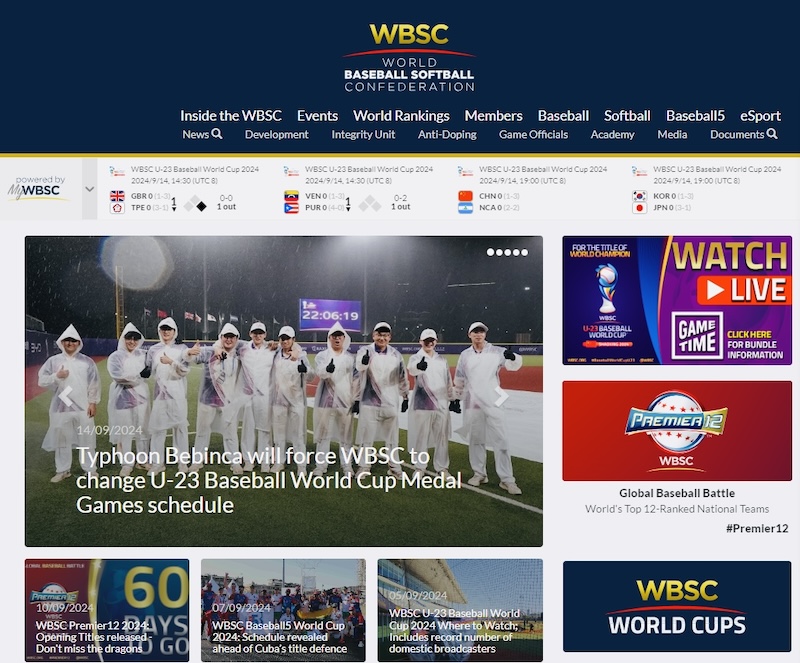Open the Game Officials link
This screenshot has width=800, height=663.
[533, 134]
